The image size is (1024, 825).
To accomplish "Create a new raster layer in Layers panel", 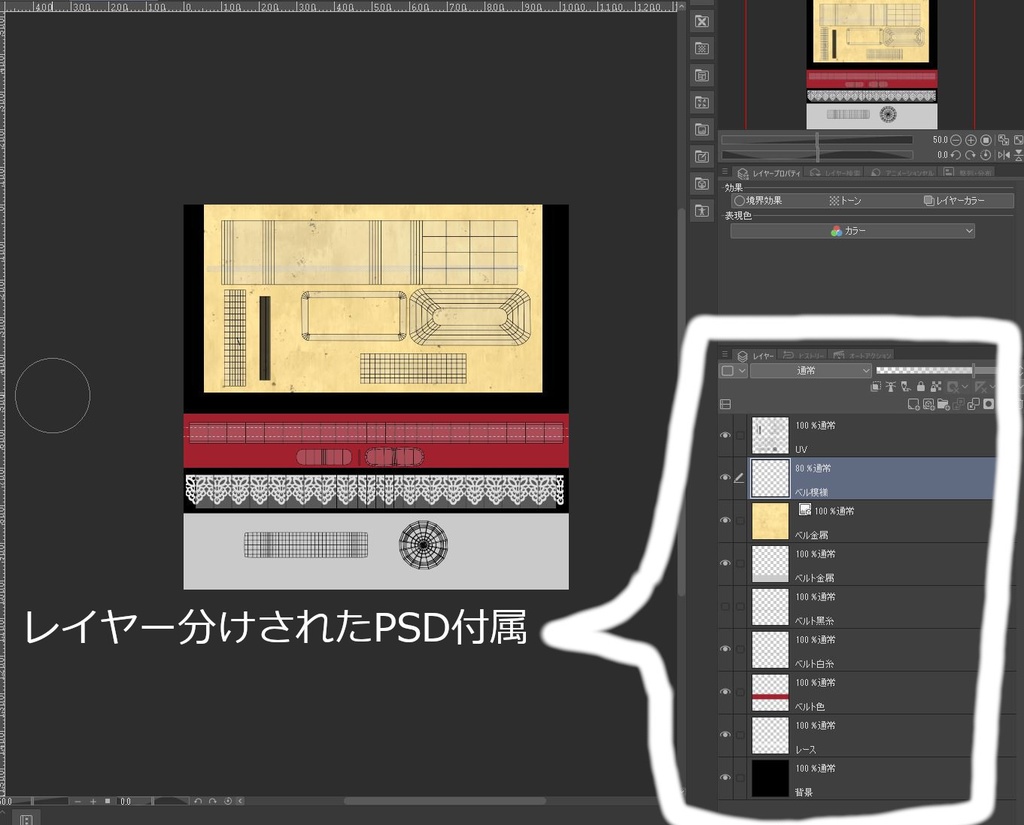I will tap(913, 404).
